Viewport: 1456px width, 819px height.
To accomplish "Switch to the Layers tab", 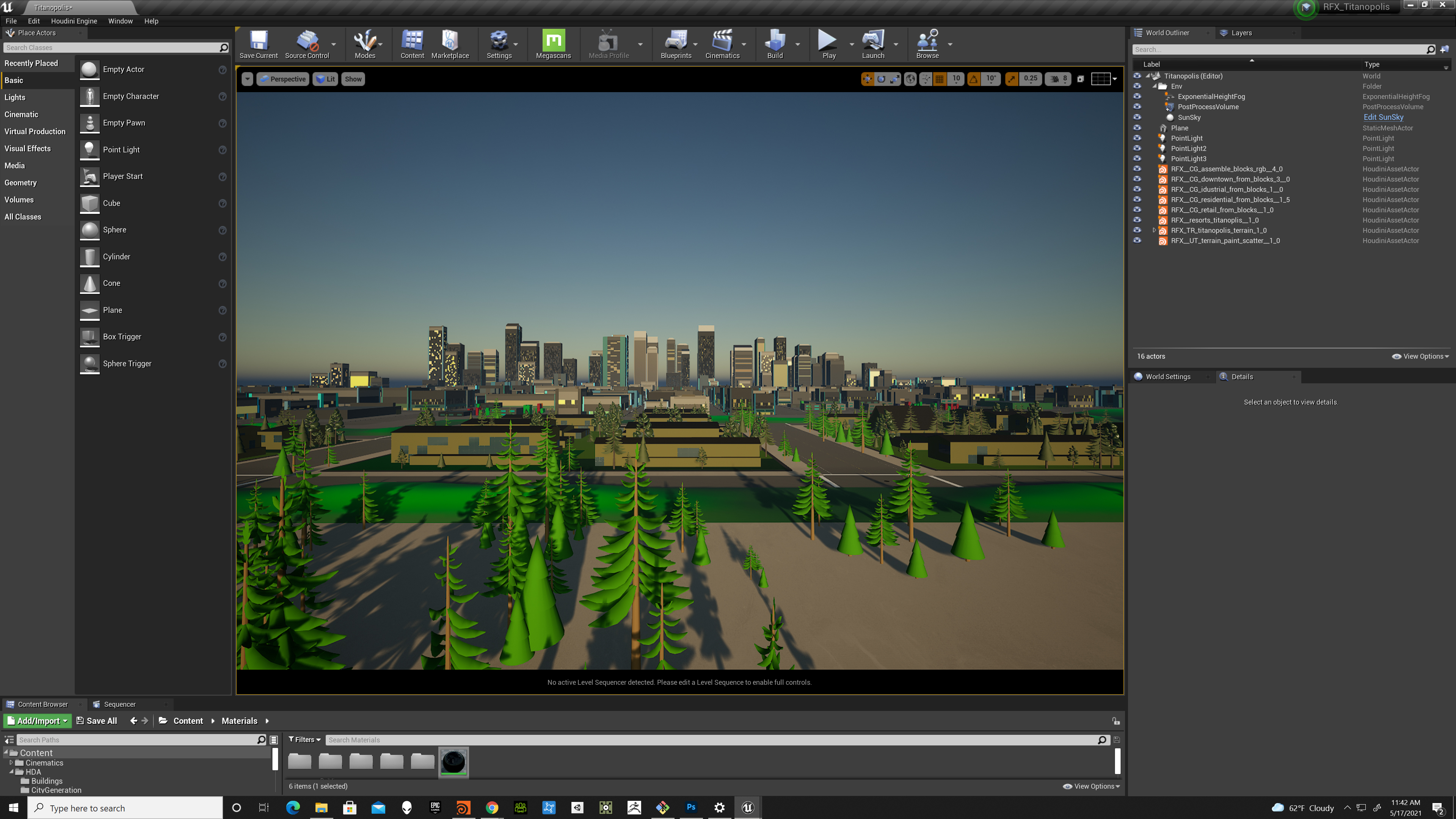I will click(1241, 33).
